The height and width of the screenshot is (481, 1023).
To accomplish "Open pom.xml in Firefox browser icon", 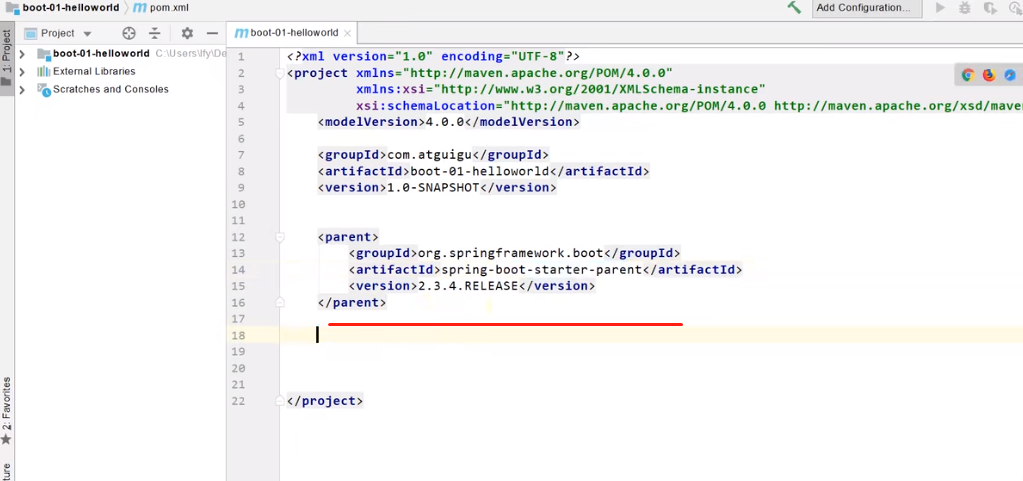I will point(989,75).
